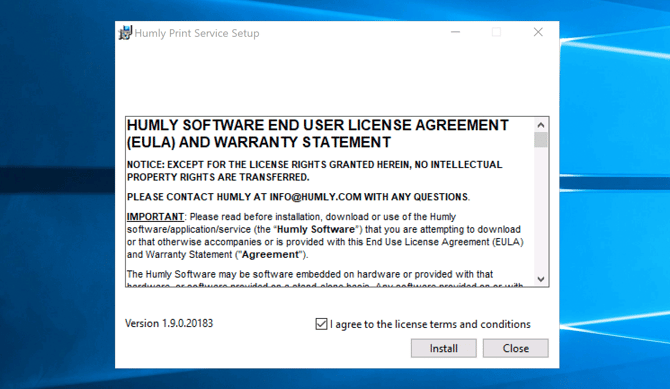
Task: Click the Close button beside Install
Action: coord(516,348)
